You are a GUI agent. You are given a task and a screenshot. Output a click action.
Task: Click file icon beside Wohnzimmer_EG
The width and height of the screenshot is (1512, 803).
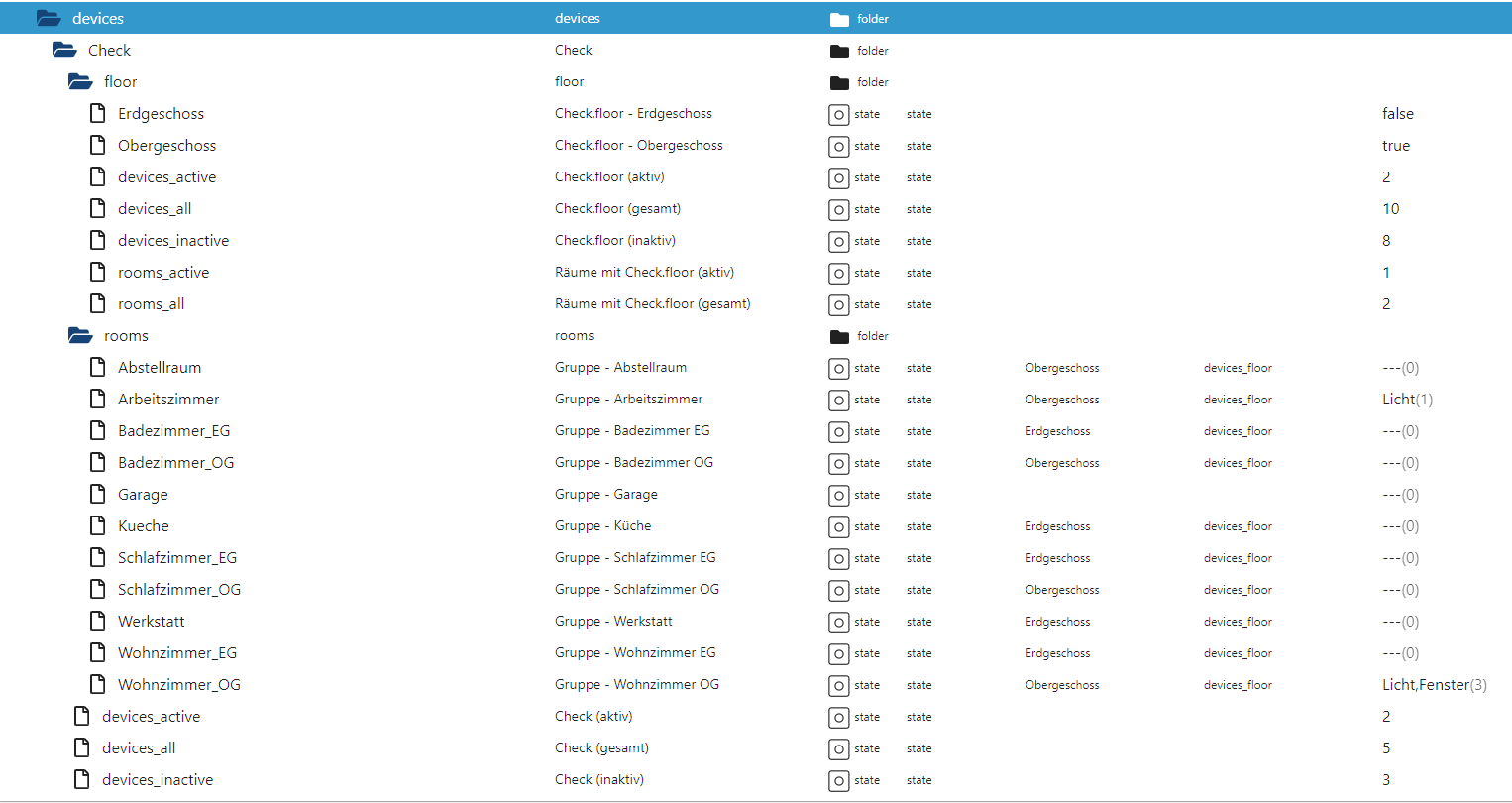[98, 652]
